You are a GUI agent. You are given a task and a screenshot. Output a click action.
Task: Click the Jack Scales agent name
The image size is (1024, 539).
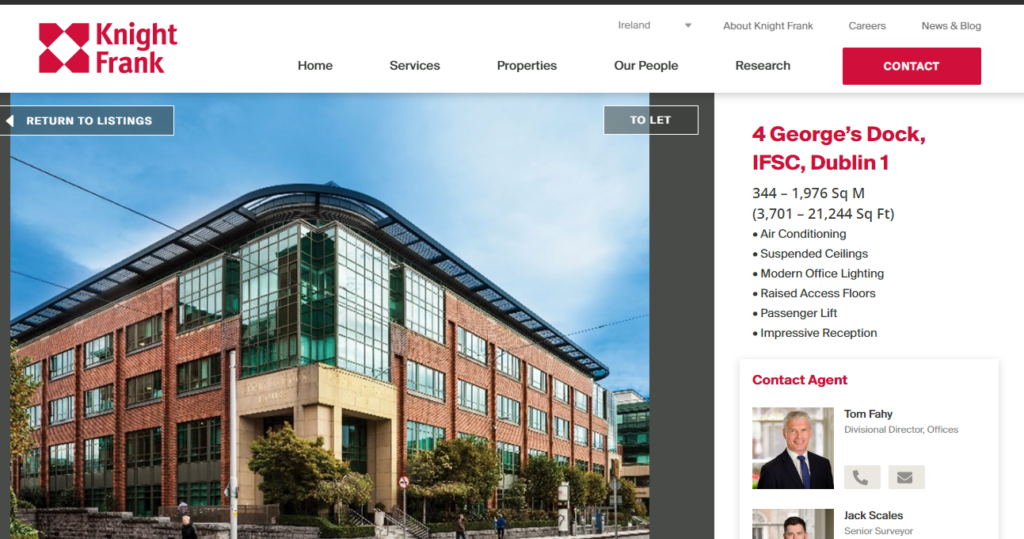(873, 515)
